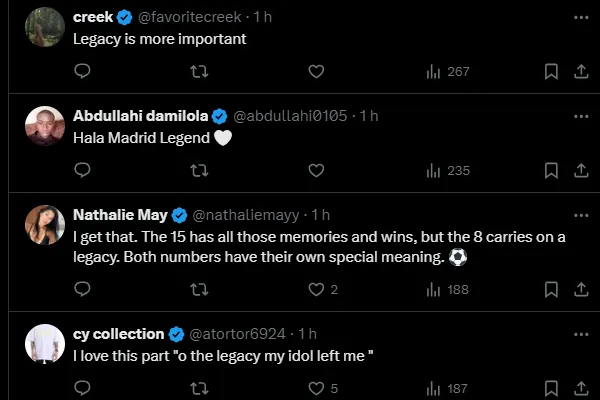600x400 pixels.
Task: Repost creek's Legacy tweet
Action: pos(199,71)
